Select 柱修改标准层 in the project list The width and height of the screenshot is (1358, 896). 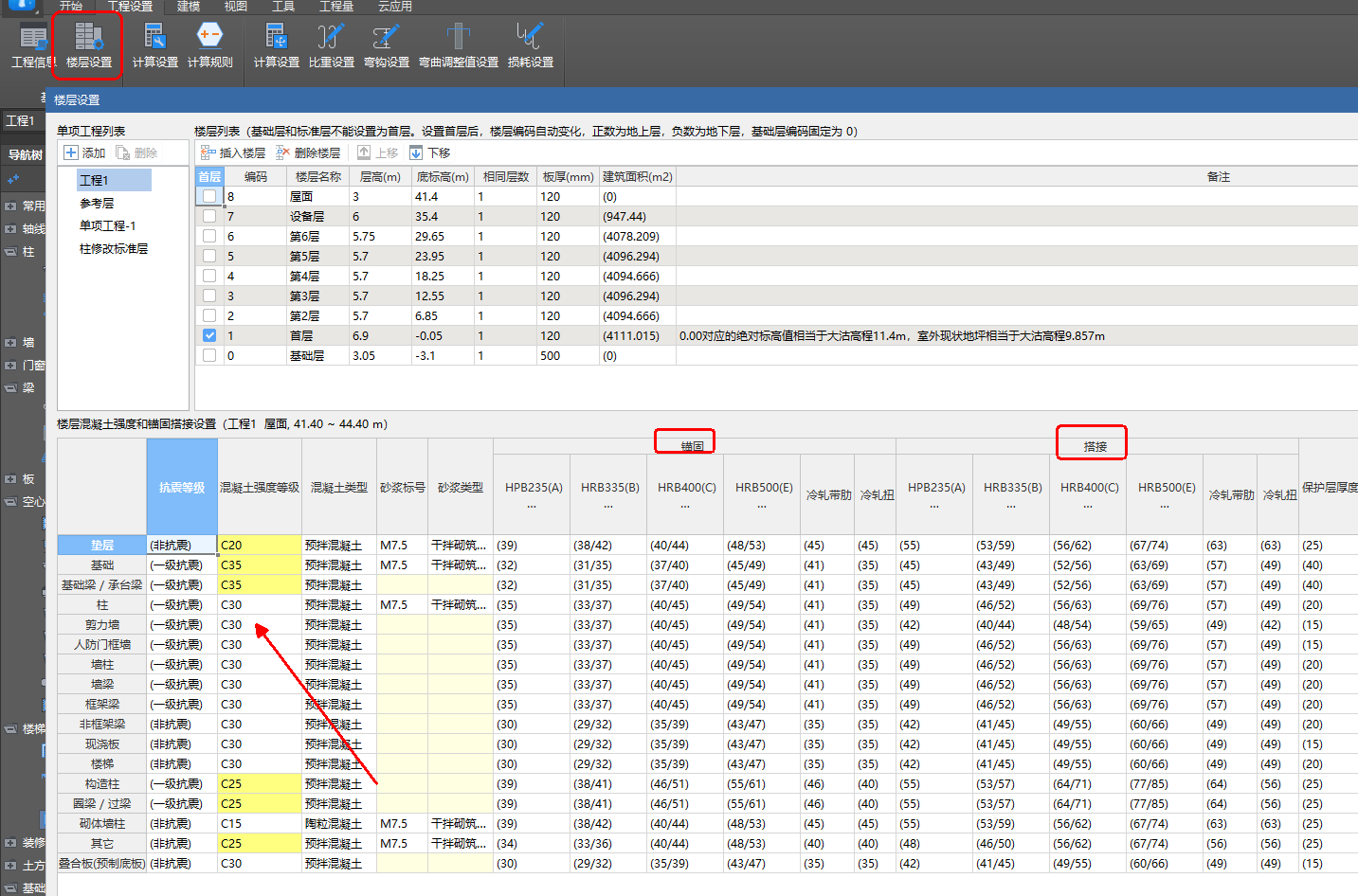tap(114, 248)
